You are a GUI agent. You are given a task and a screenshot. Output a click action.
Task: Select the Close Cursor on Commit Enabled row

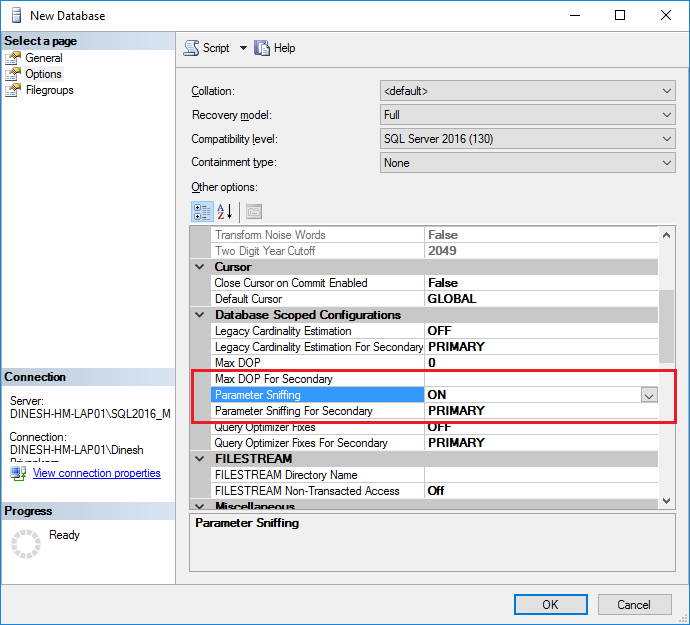pos(434,283)
